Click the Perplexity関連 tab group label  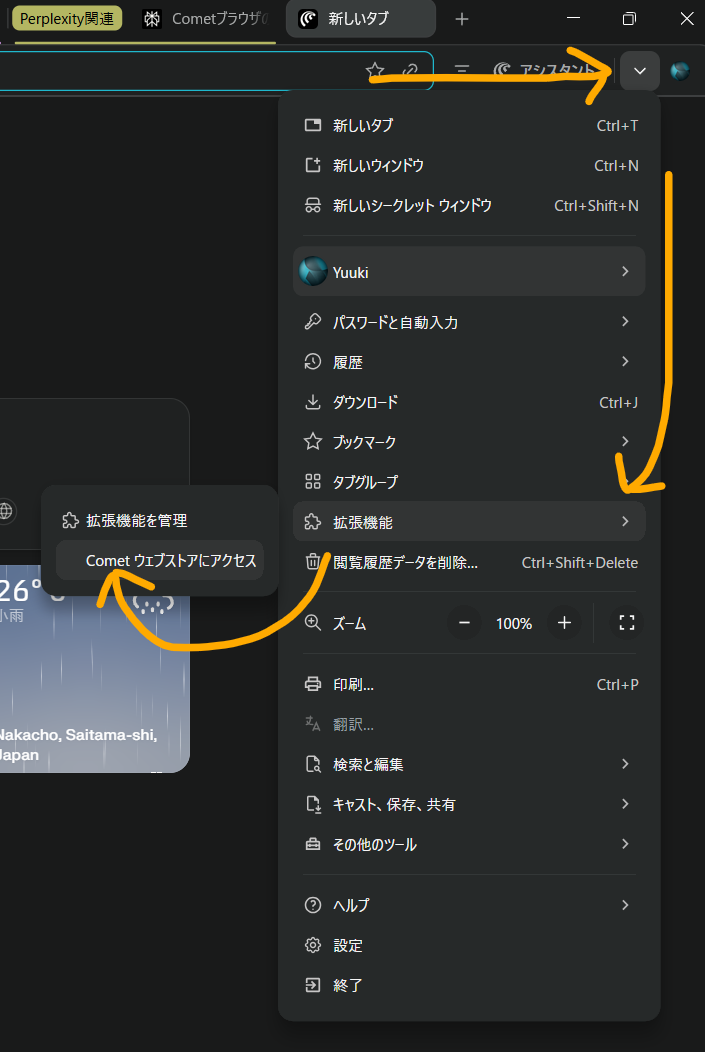(x=67, y=19)
